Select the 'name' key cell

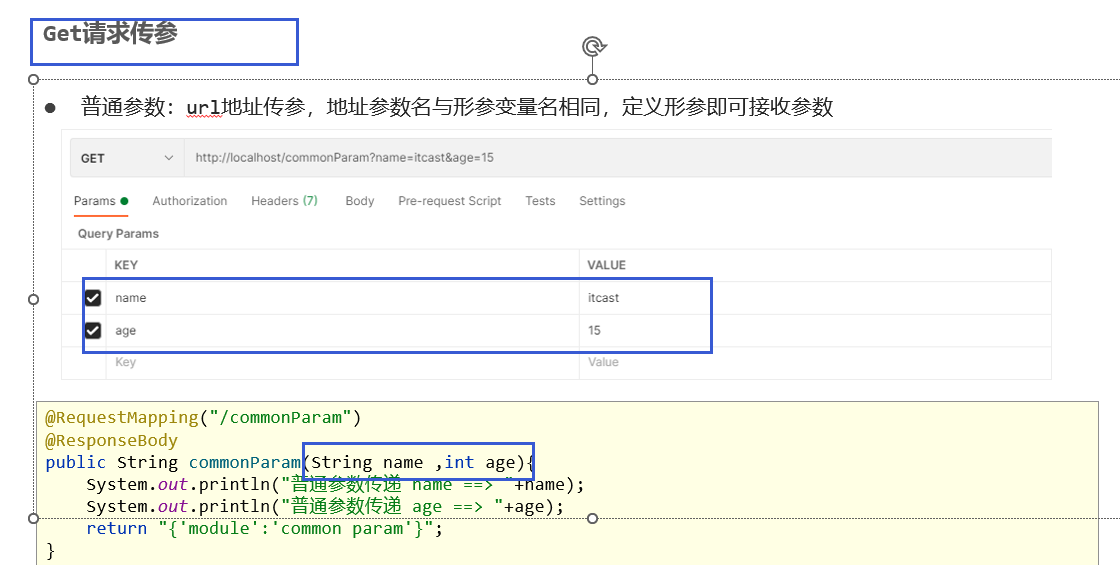tap(342, 298)
